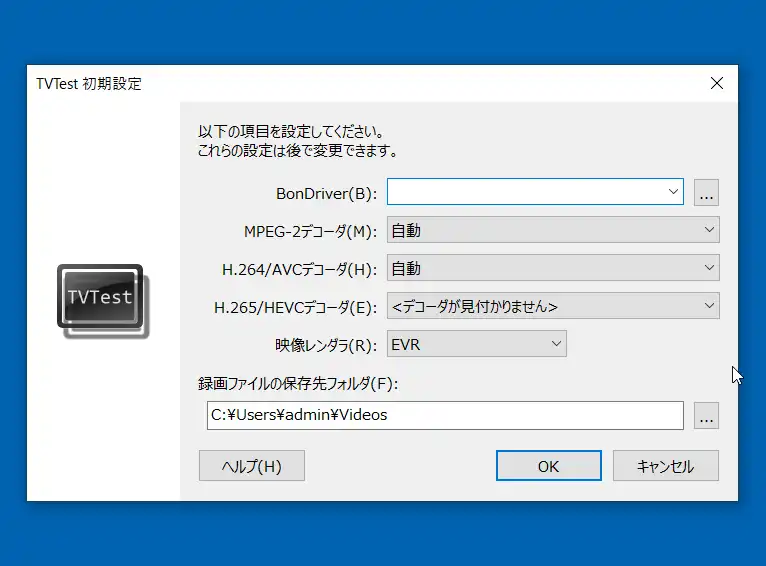Click the 映像レンダラ(R): label
Viewport: 766px width, 566px height.
(x=326, y=346)
